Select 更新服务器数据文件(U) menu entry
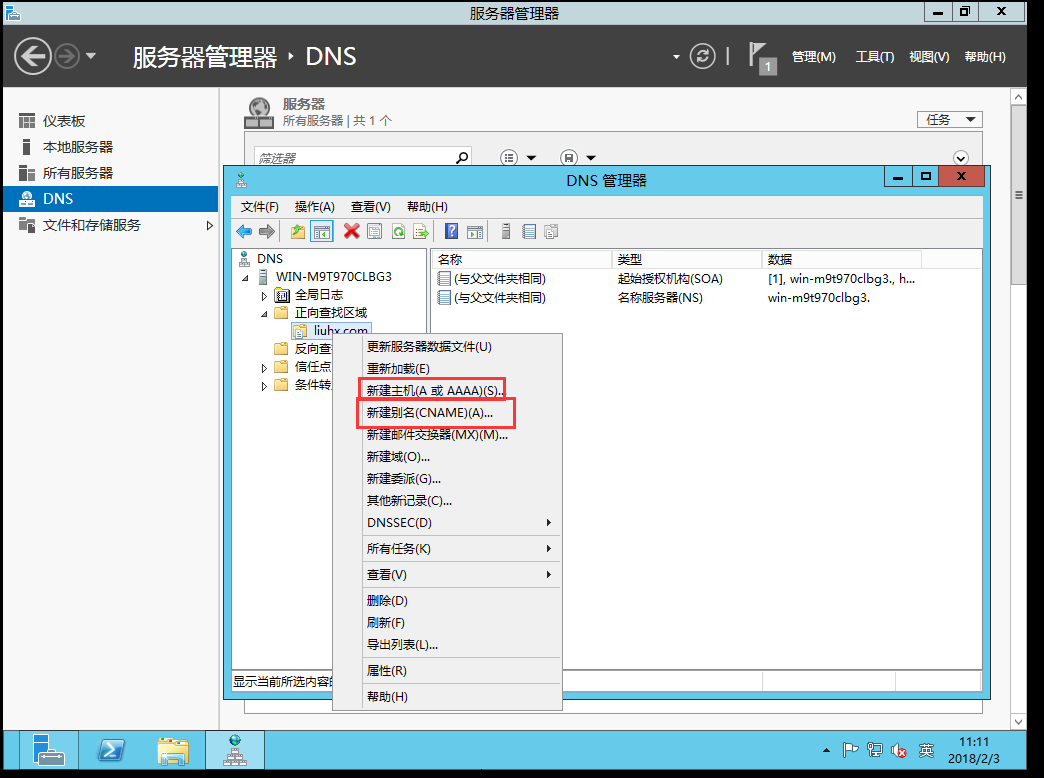The image size is (1044, 778). 447,346
